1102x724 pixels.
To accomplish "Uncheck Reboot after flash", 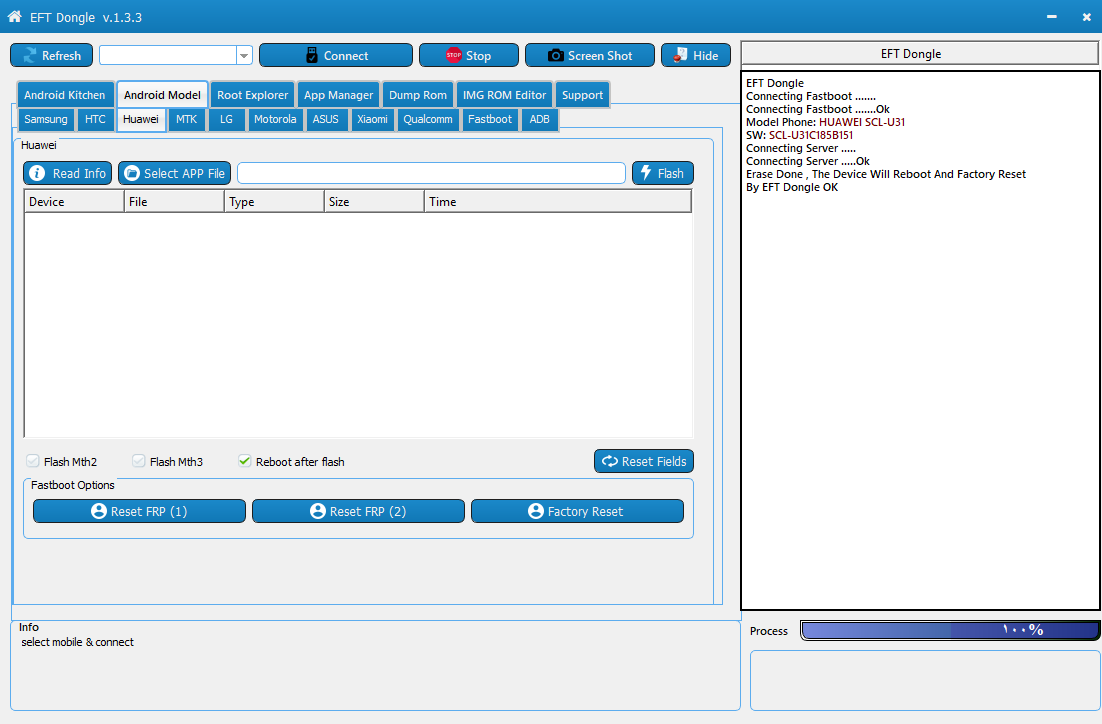I will [x=245, y=461].
